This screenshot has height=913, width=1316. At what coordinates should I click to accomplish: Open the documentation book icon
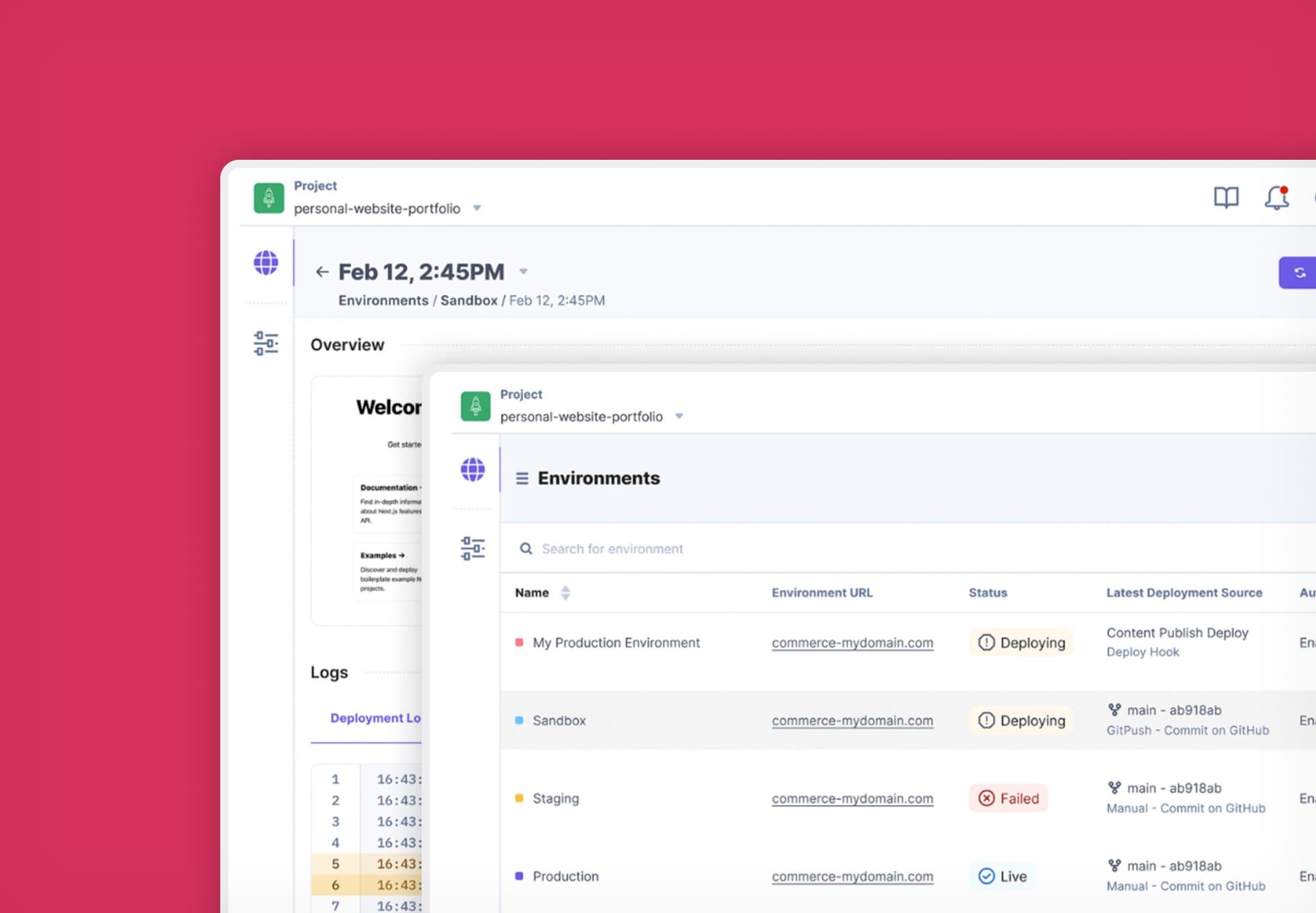1226,197
